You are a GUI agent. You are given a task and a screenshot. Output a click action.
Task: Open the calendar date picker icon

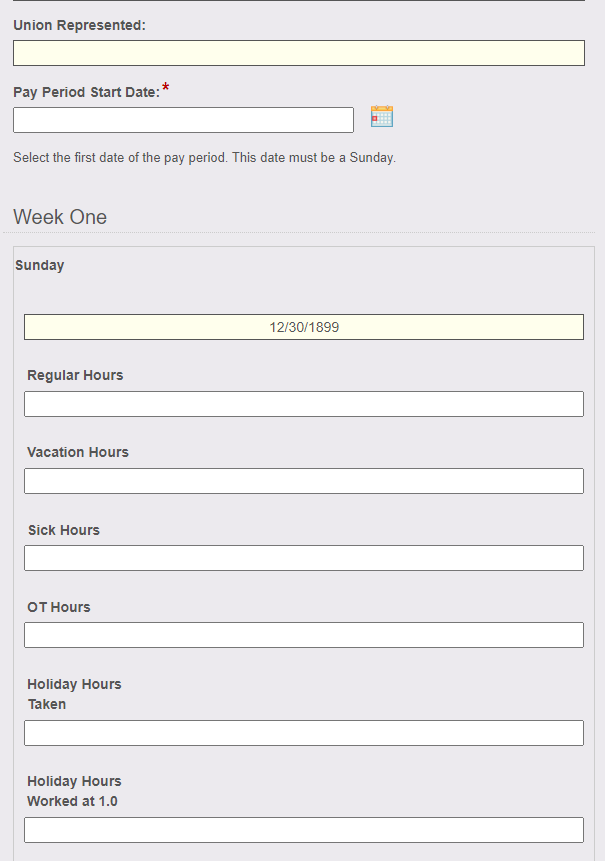pyautogui.click(x=382, y=116)
